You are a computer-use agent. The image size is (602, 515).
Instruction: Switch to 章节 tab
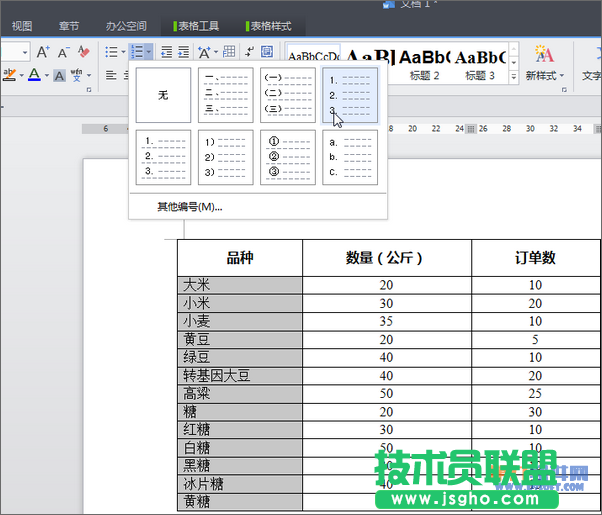coord(69,26)
